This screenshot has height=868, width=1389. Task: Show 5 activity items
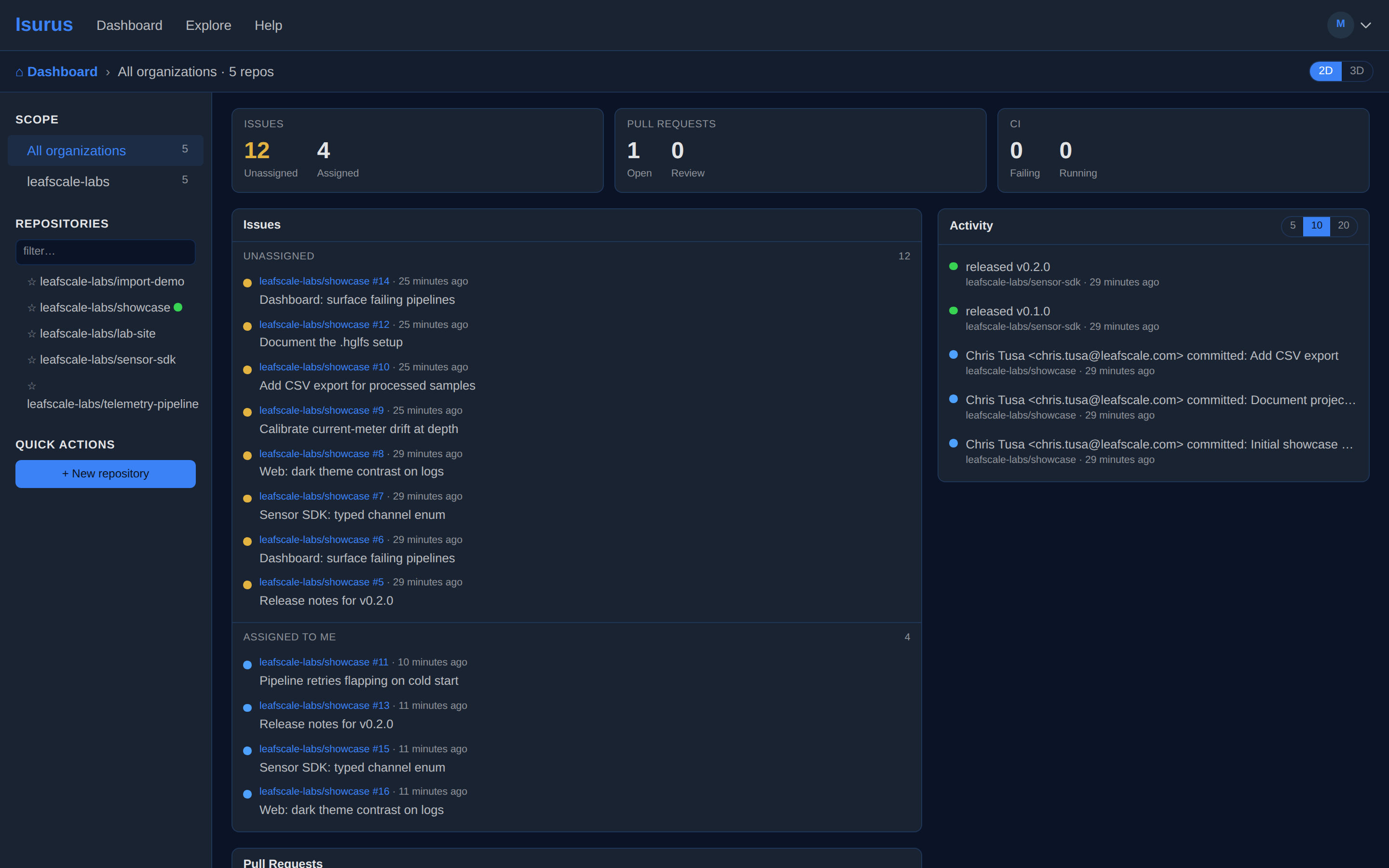click(1293, 226)
